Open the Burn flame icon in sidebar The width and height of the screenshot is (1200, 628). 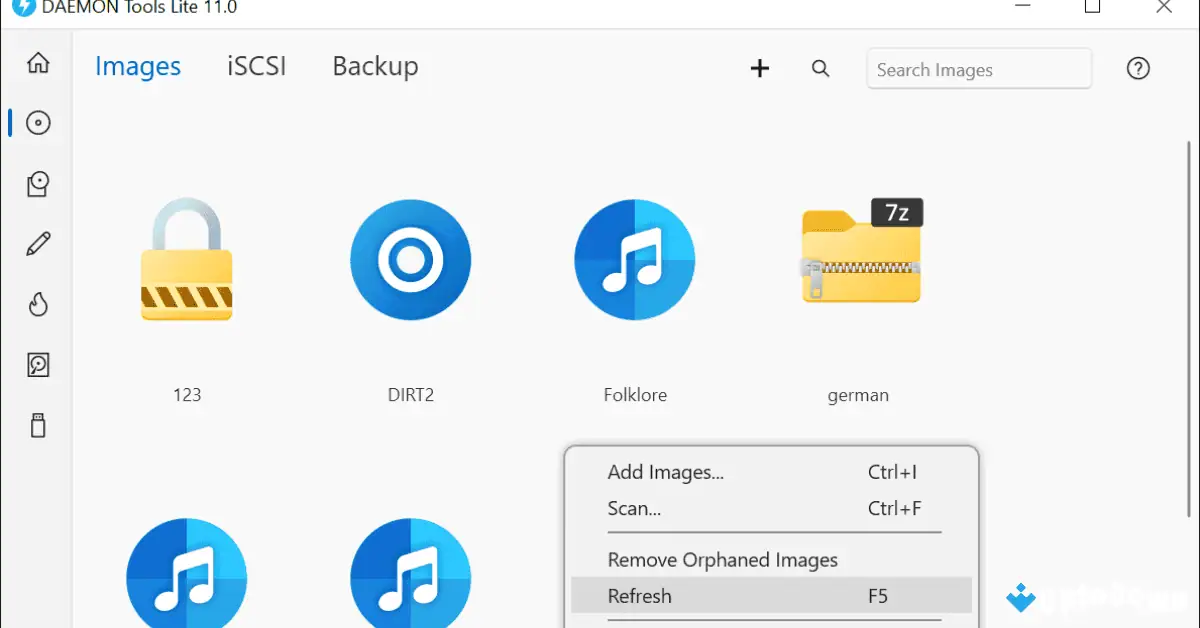(x=37, y=304)
